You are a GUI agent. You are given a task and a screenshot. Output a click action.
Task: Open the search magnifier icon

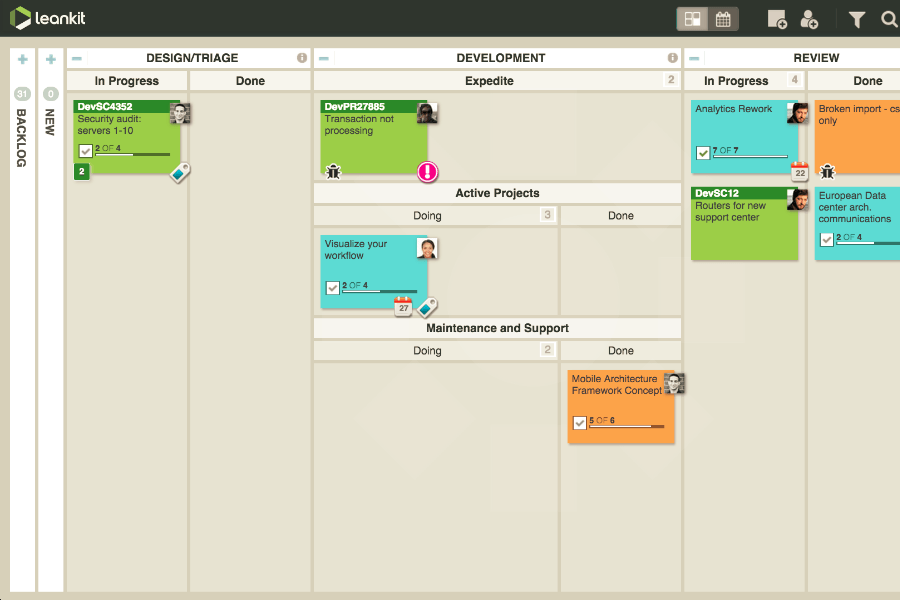coord(889,19)
